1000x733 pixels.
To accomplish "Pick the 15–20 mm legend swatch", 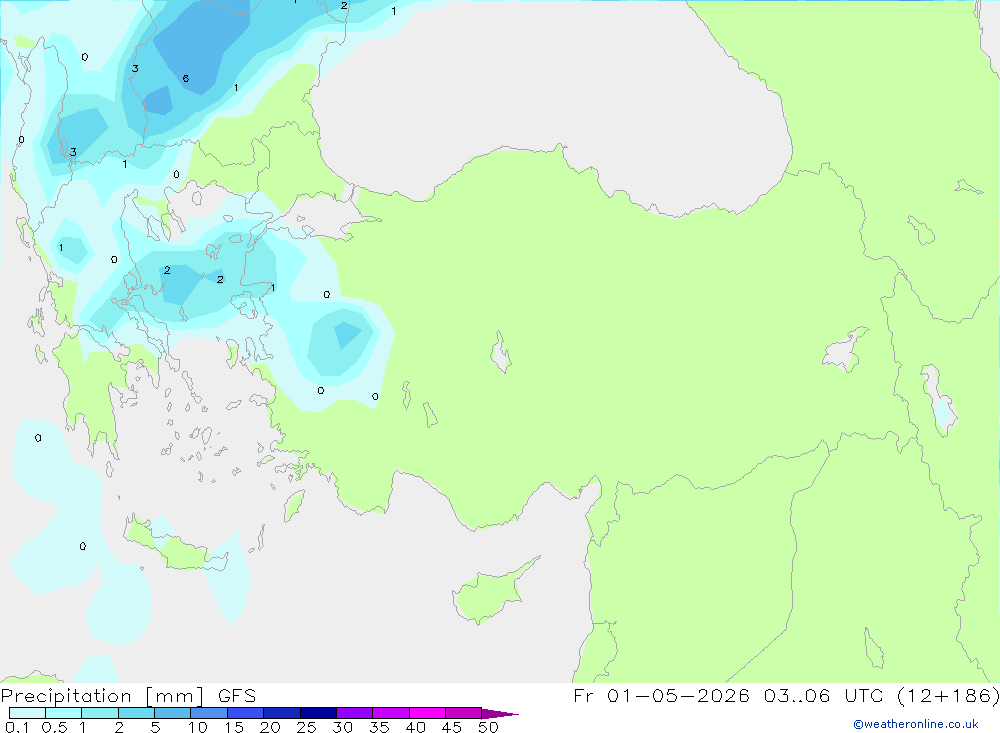I will (245, 713).
